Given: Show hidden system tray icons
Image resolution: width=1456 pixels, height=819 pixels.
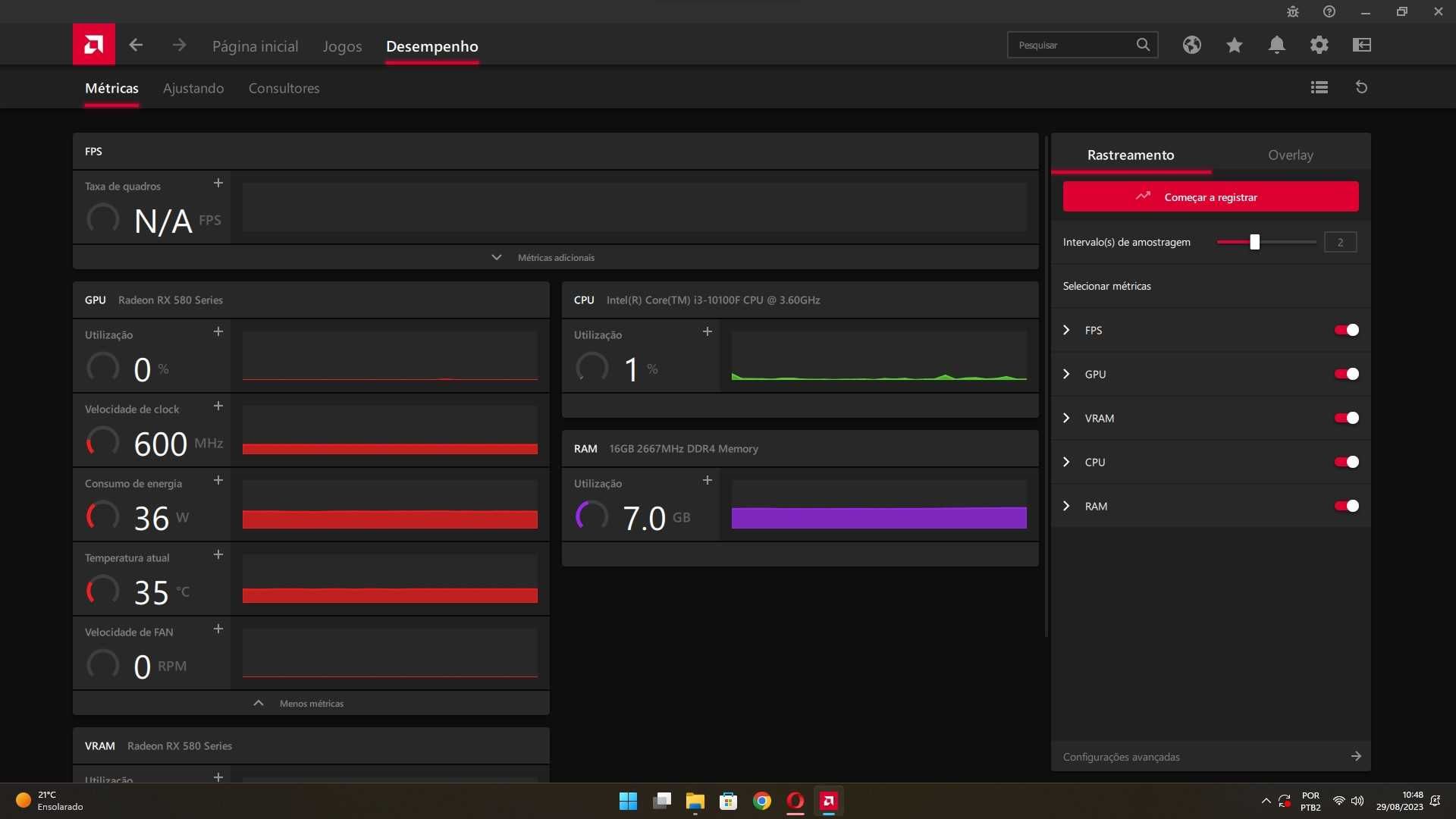Looking at the screenshot, I should tap(1266, 801).
